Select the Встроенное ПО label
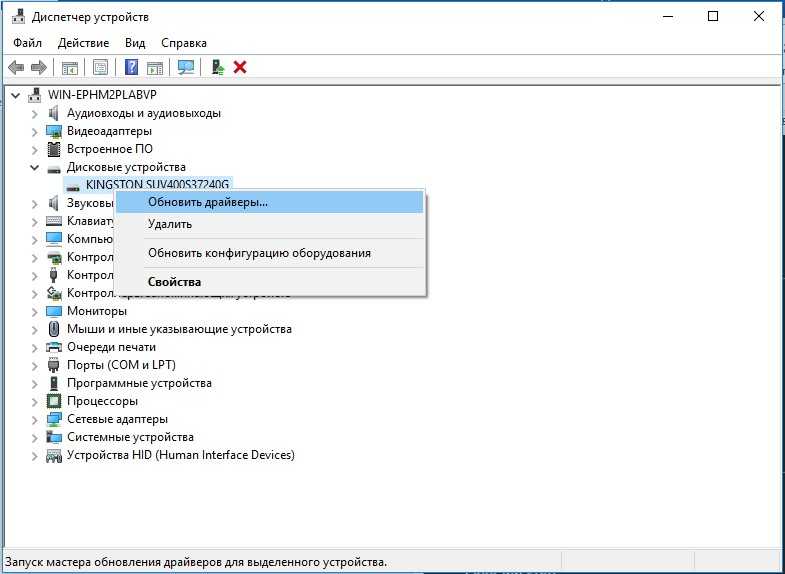The image size is (785, 574). point(110,149)
